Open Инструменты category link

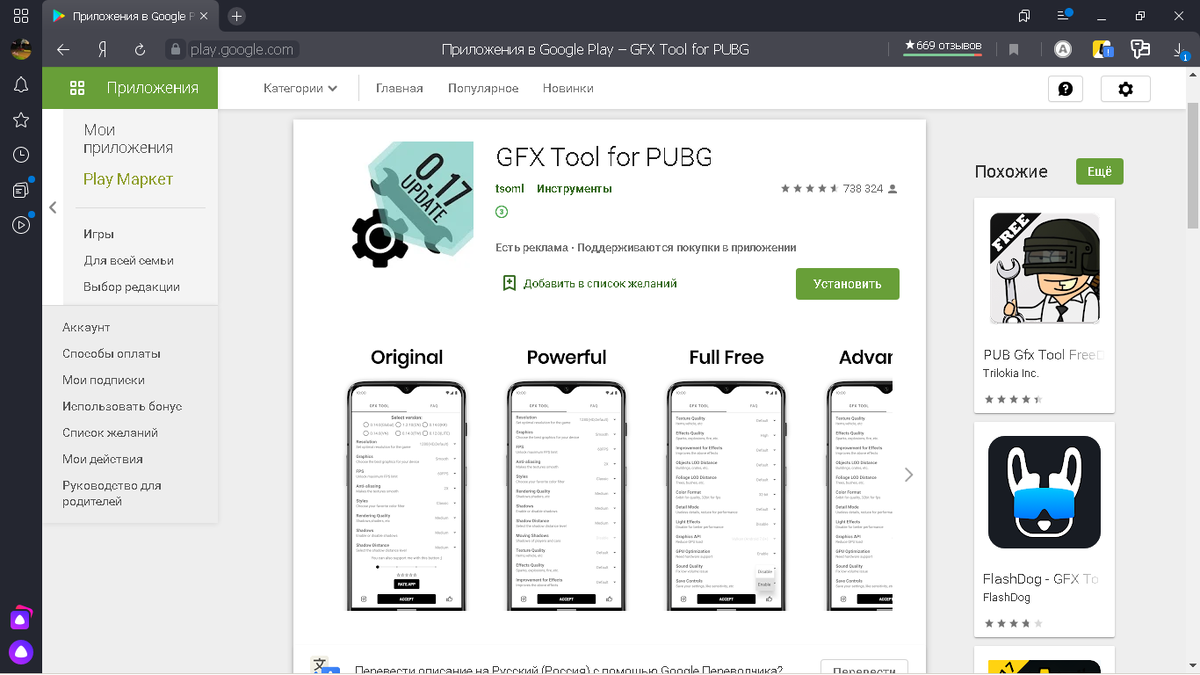(x=574, y=188)
